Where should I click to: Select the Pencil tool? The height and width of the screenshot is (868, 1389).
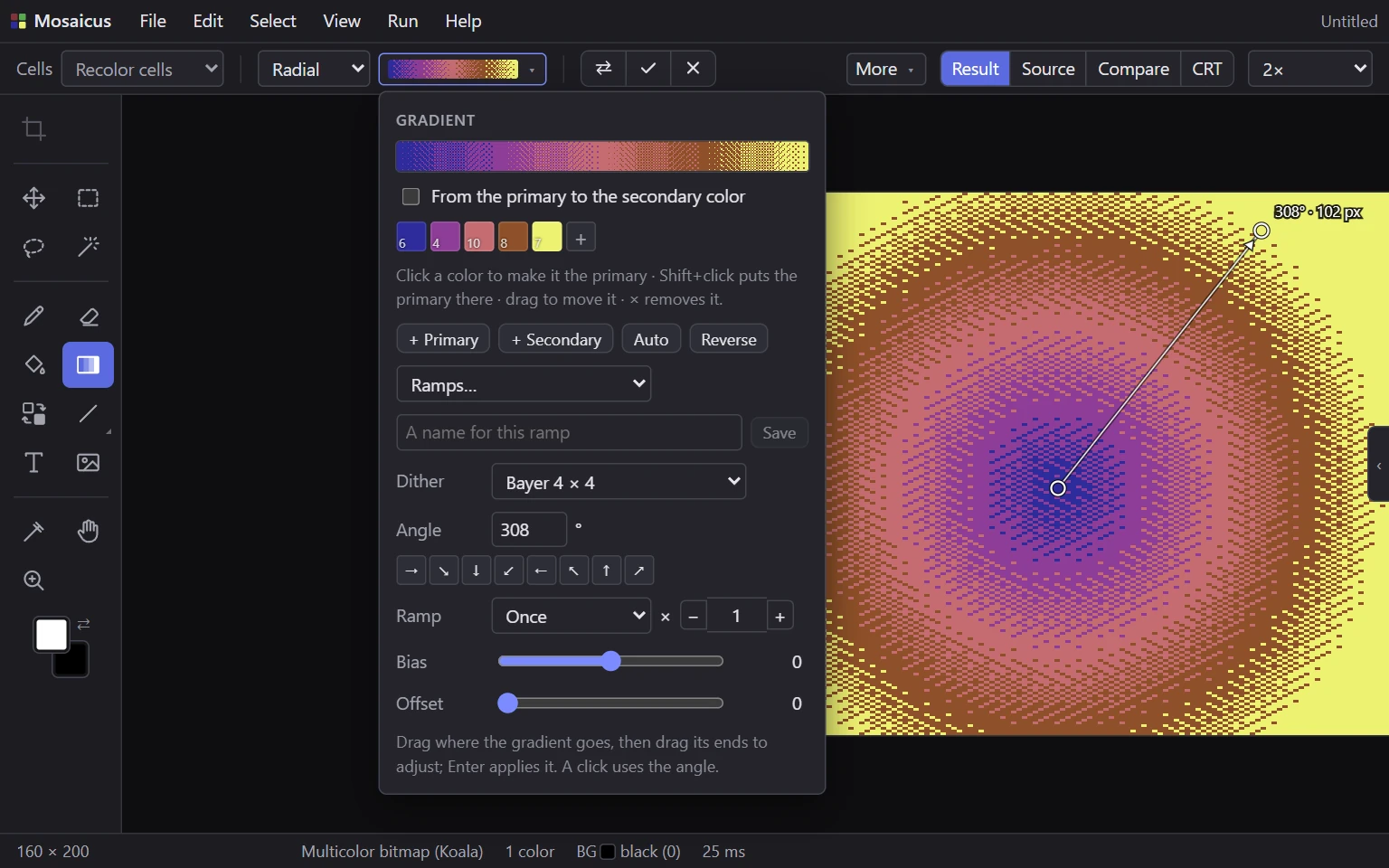pyautogui.click(x=33, y=316)
